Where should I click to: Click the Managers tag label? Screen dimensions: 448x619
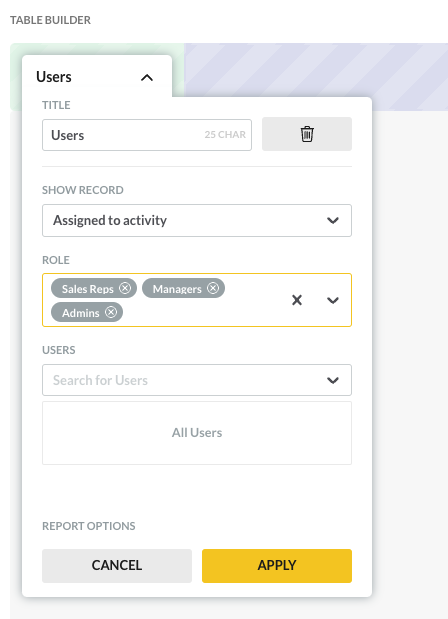click(177, 289)
